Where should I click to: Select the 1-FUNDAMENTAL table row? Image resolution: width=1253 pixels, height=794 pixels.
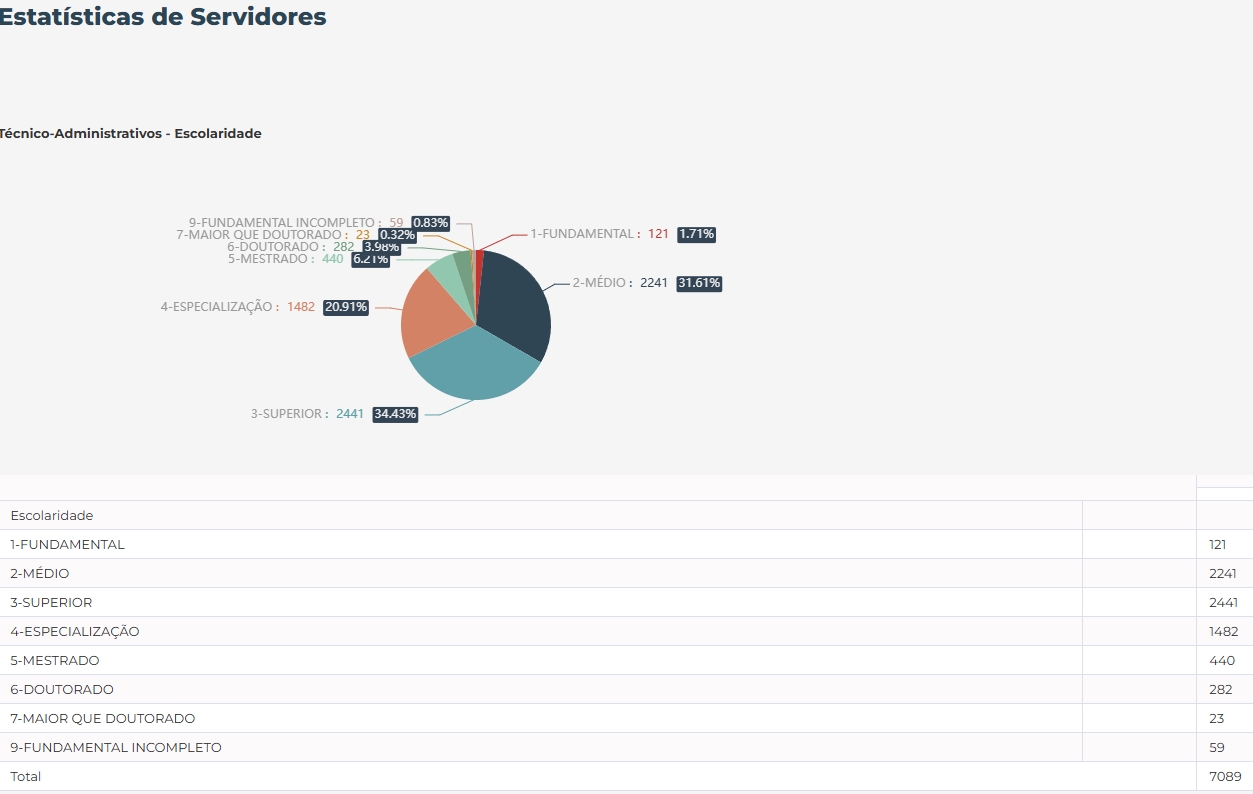(68, 545)
